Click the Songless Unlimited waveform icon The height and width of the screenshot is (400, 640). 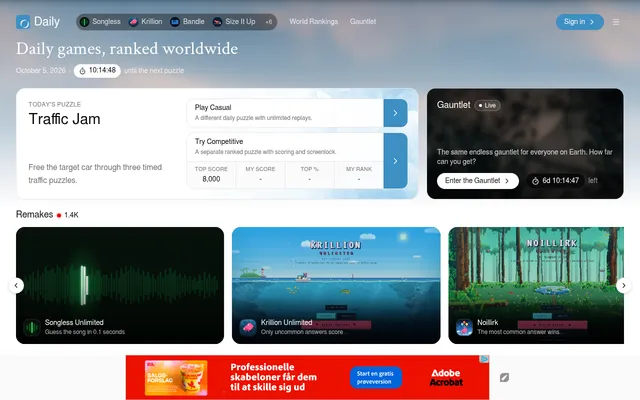tap(32, 327)
